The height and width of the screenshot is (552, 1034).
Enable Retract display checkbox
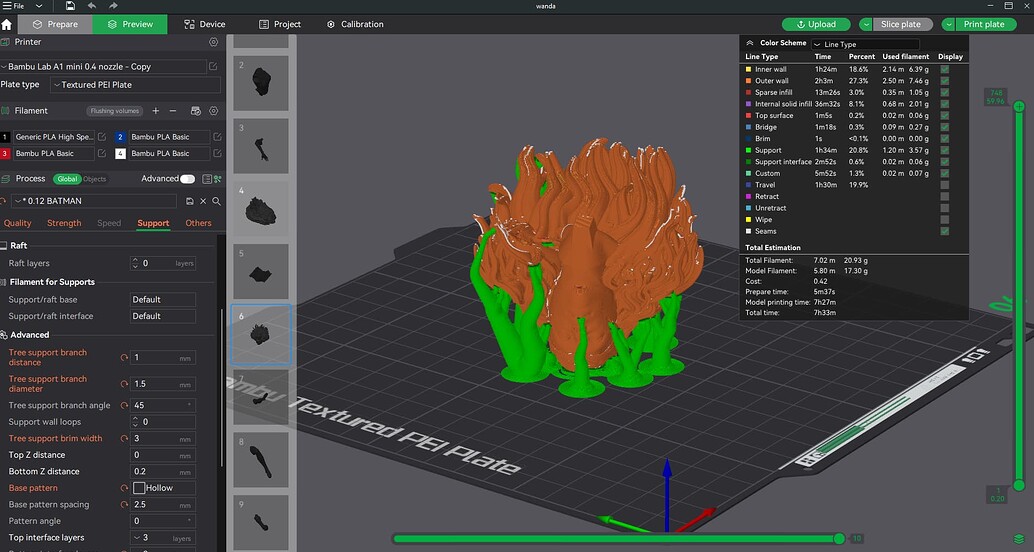(x=945, y=197)
